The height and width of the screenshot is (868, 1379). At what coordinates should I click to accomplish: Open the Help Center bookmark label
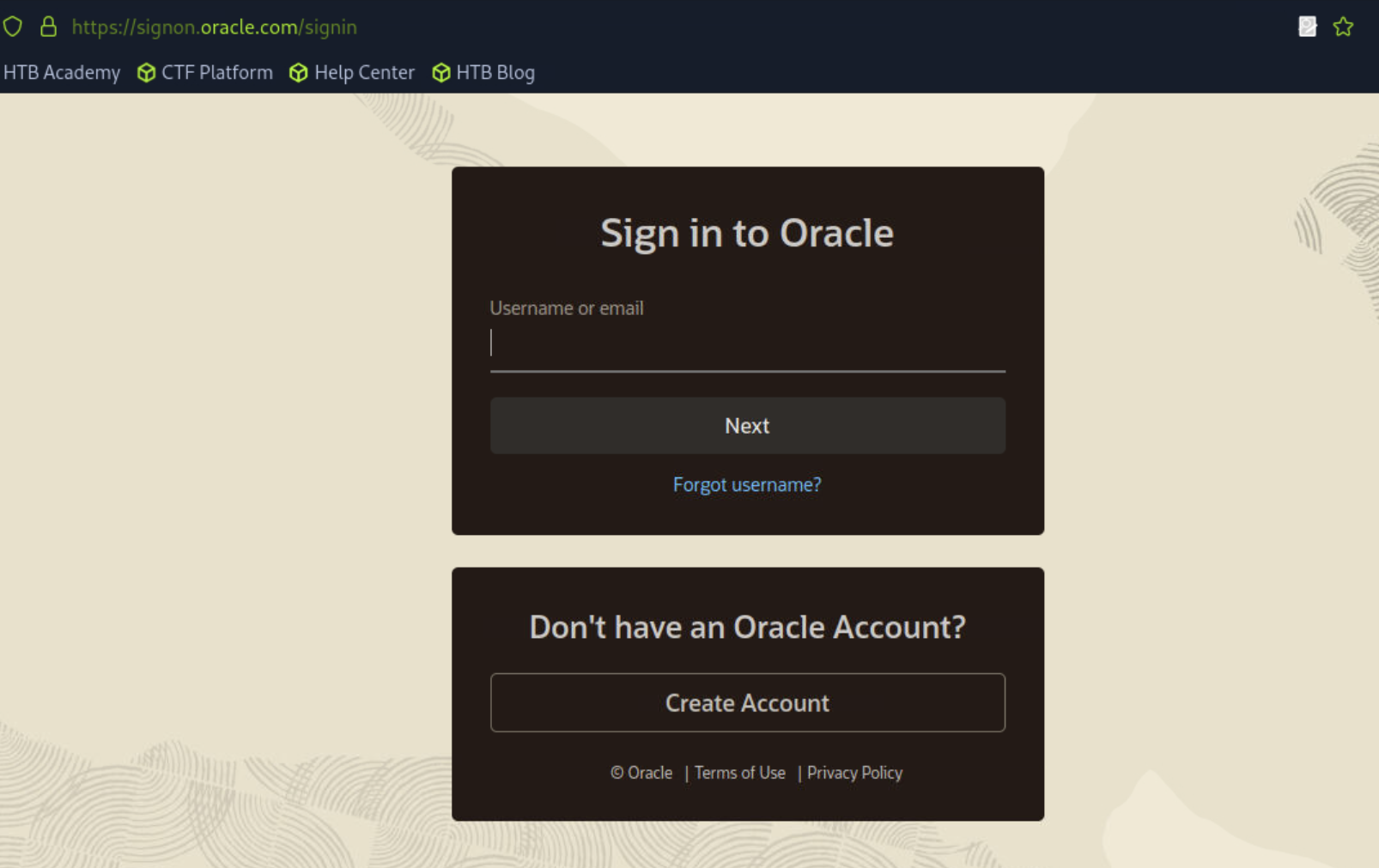pos(364,73)
